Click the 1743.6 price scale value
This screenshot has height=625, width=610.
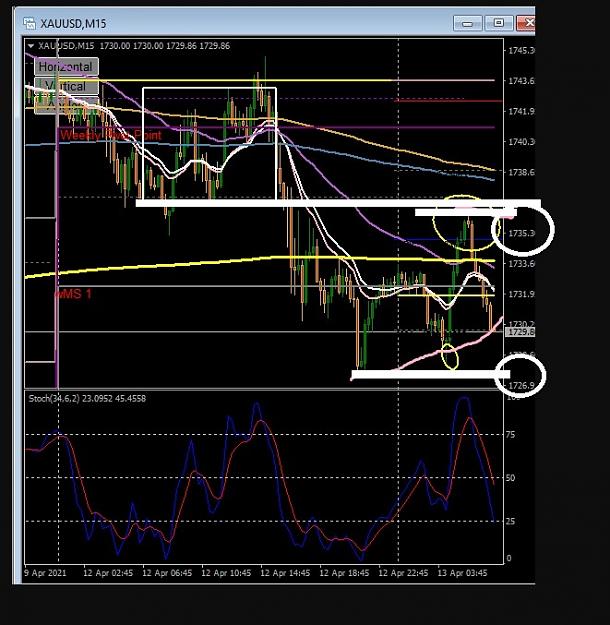coord(521,81)
